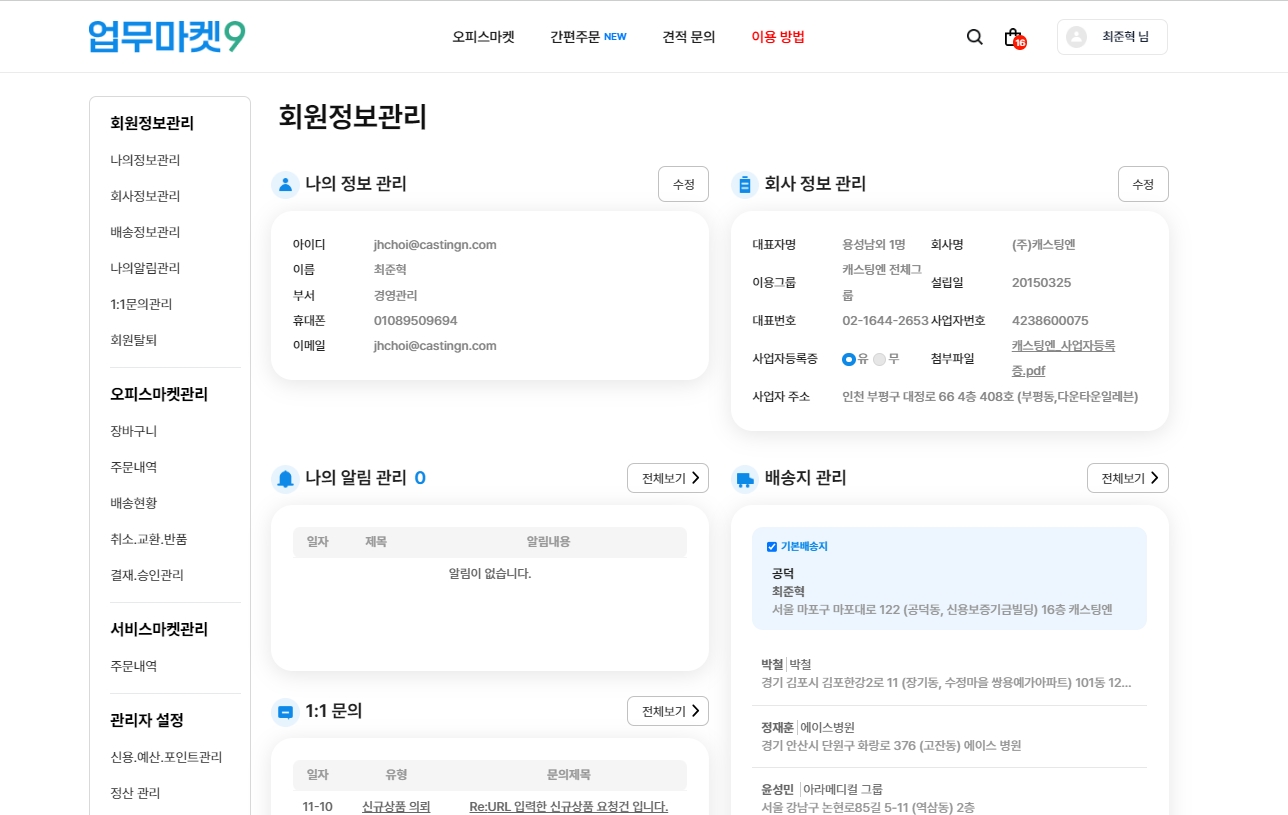Open the 최준혁 님 user menu
This screenshot has width=1288, height=815.
[x=1112, y=37]
